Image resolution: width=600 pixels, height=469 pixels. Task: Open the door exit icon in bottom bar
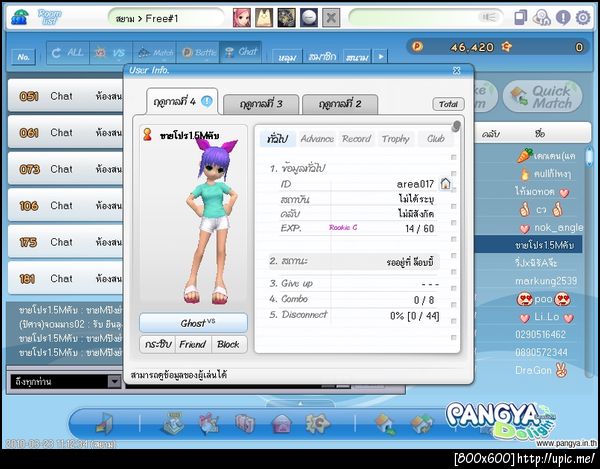(104, 423)
